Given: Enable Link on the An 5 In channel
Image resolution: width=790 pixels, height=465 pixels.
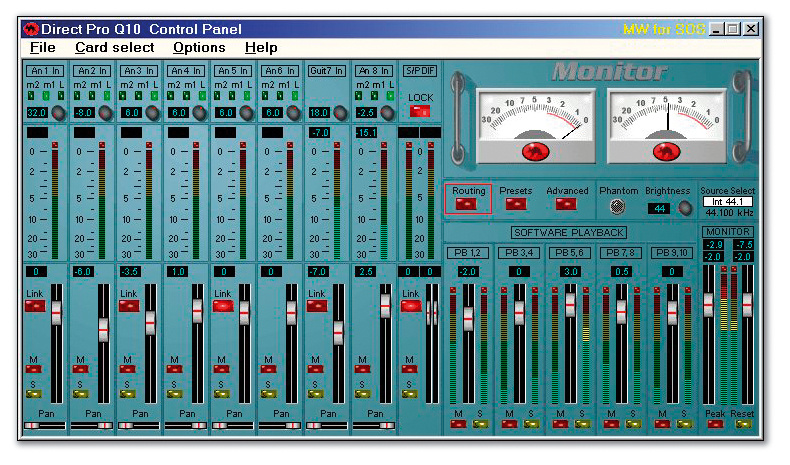Looking at the screenshot, I should [221, 306].
